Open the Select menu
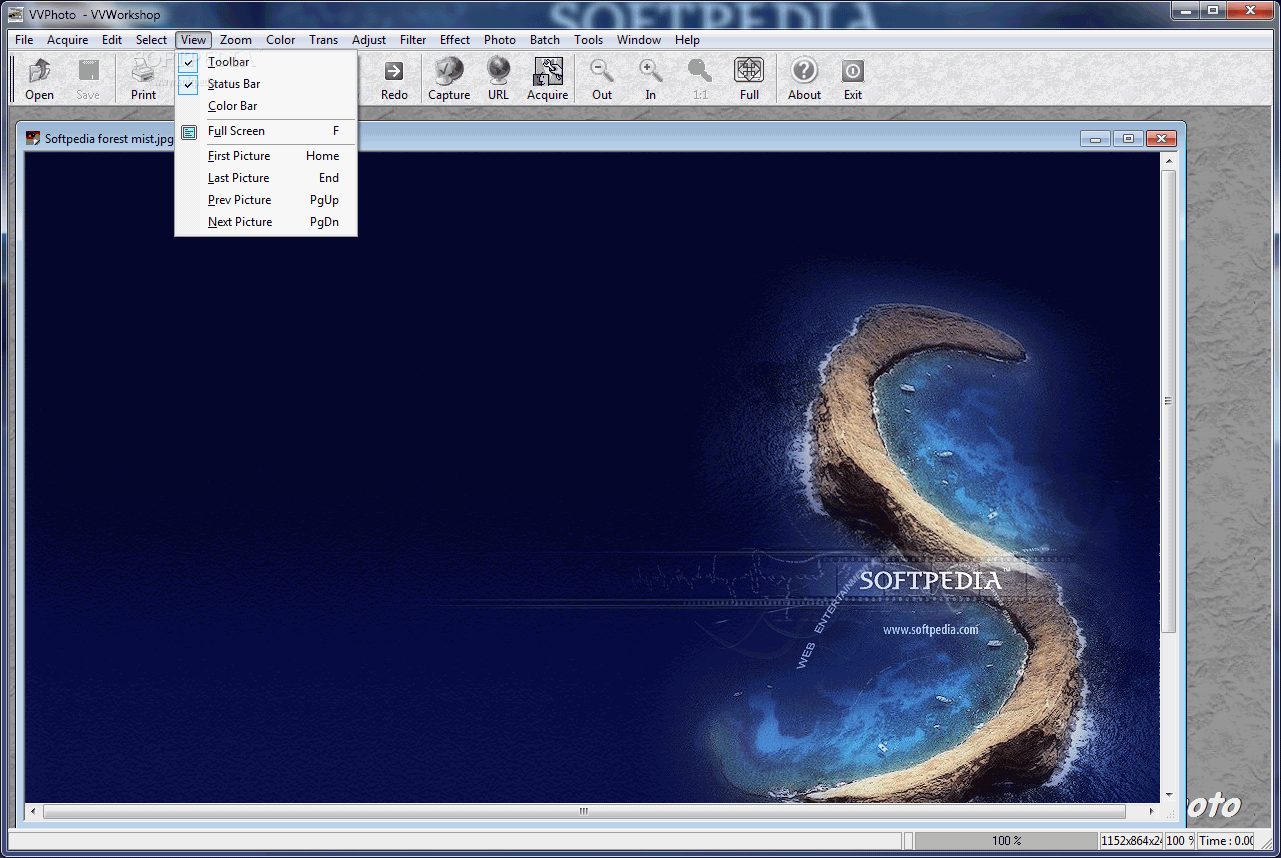 152,40
